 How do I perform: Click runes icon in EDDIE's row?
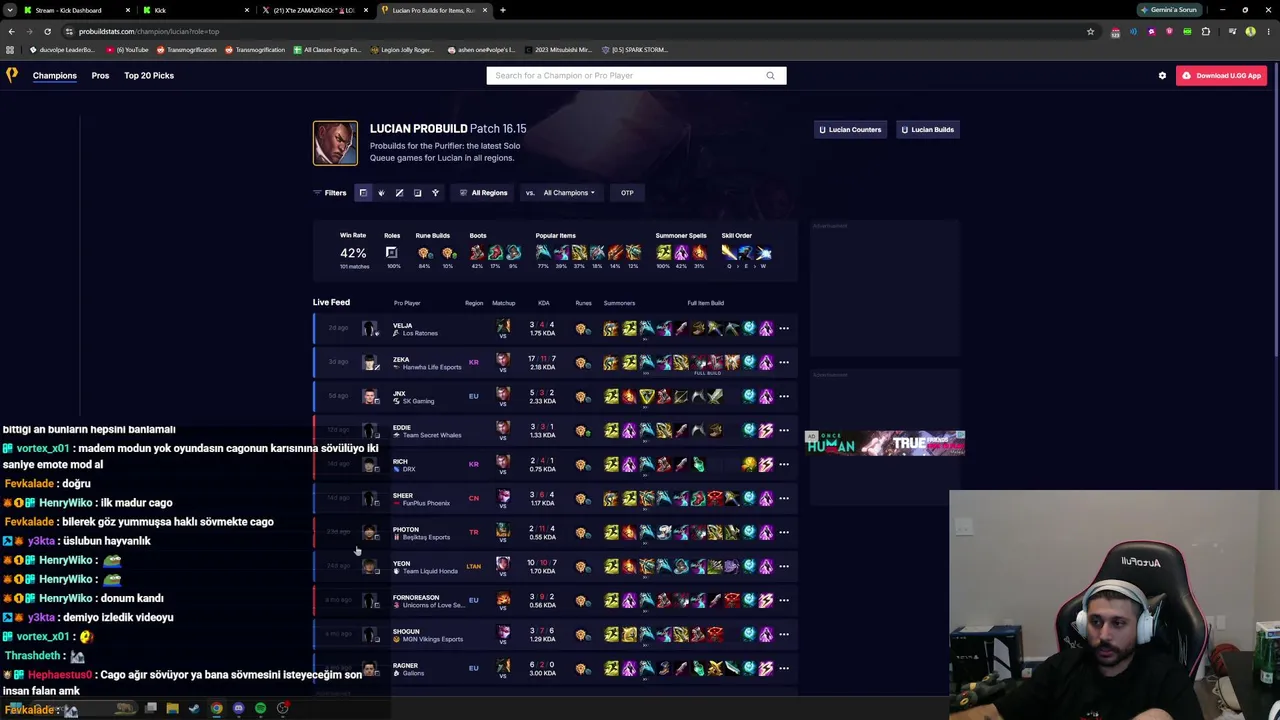point(582,430)
